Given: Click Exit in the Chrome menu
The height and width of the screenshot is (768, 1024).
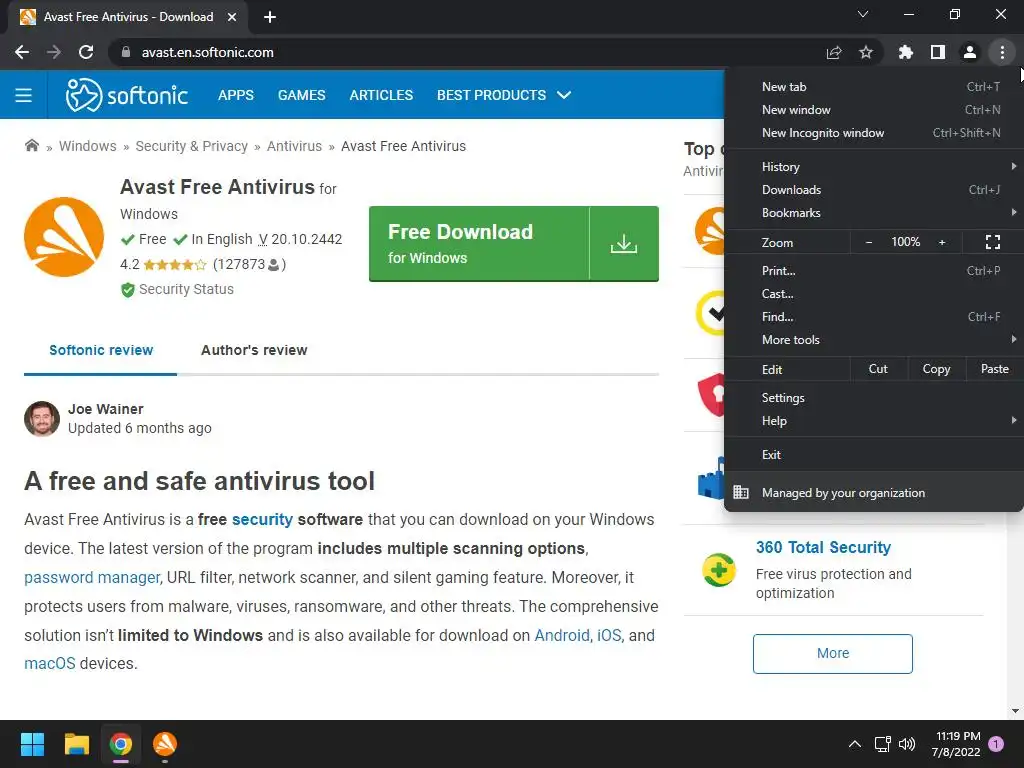Looking at the screenshot, I should [x=874, y=455].
